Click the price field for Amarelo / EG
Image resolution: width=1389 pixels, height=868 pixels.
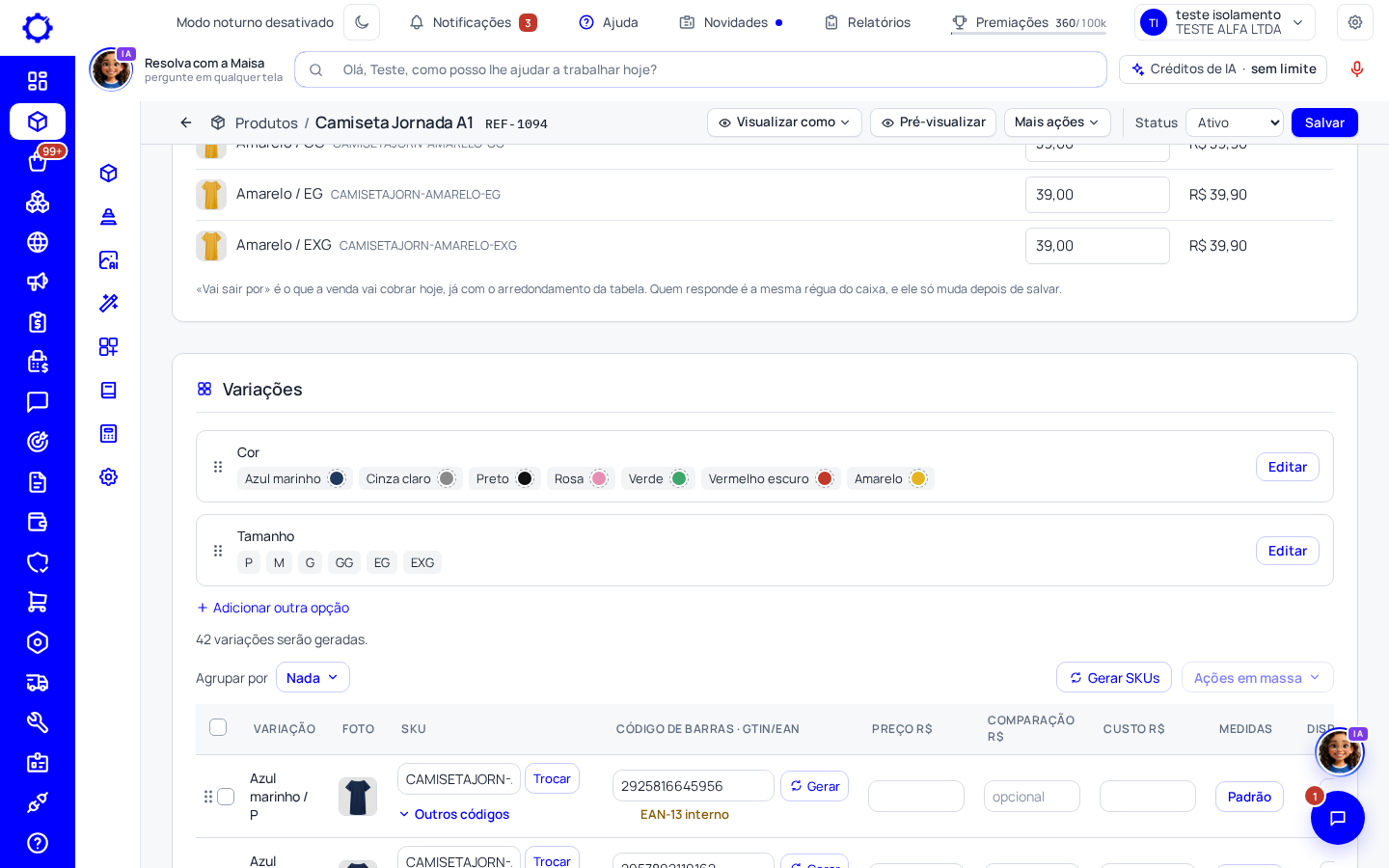(1097, 195)
